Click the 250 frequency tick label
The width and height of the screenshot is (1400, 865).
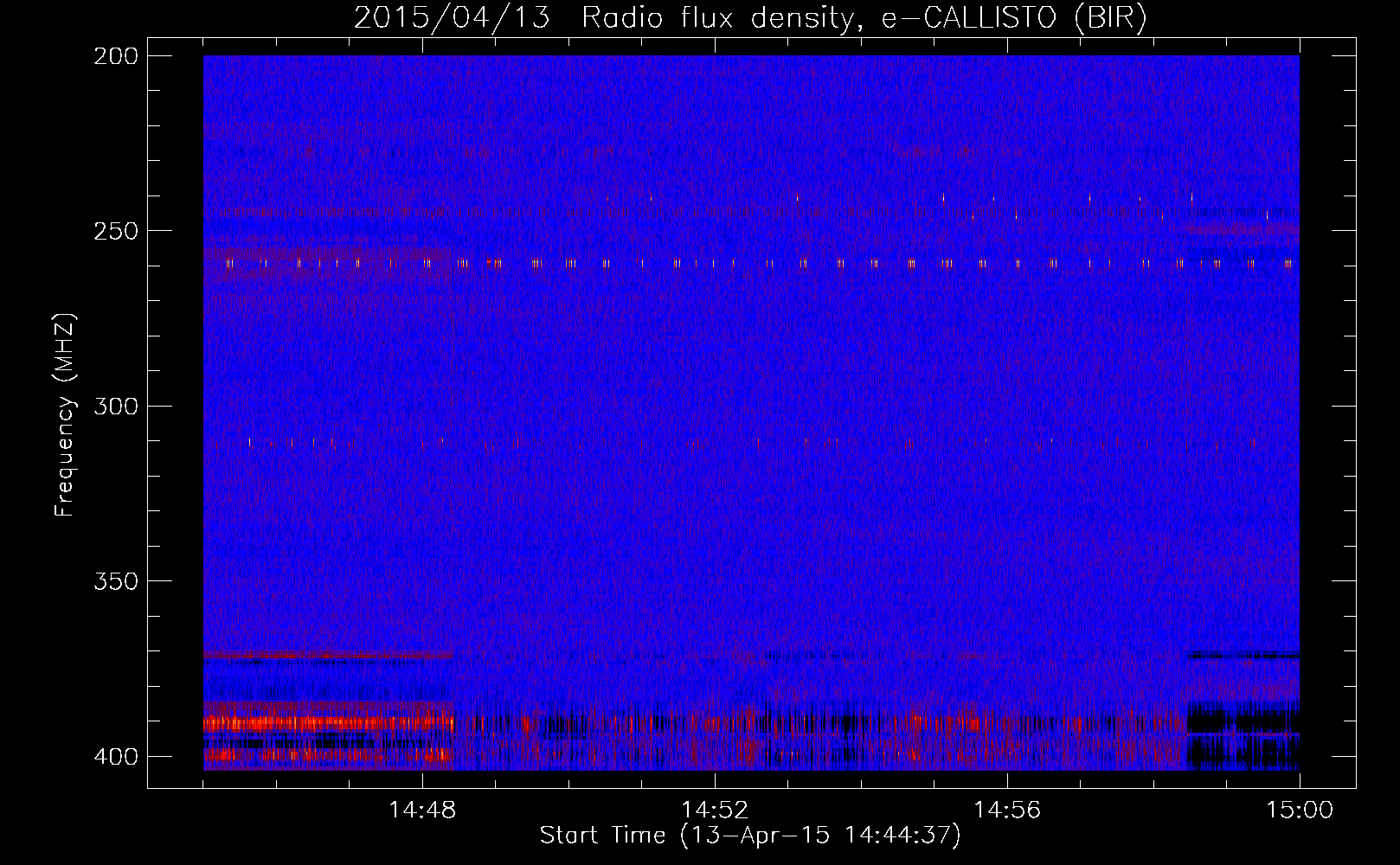click(116, 231)
